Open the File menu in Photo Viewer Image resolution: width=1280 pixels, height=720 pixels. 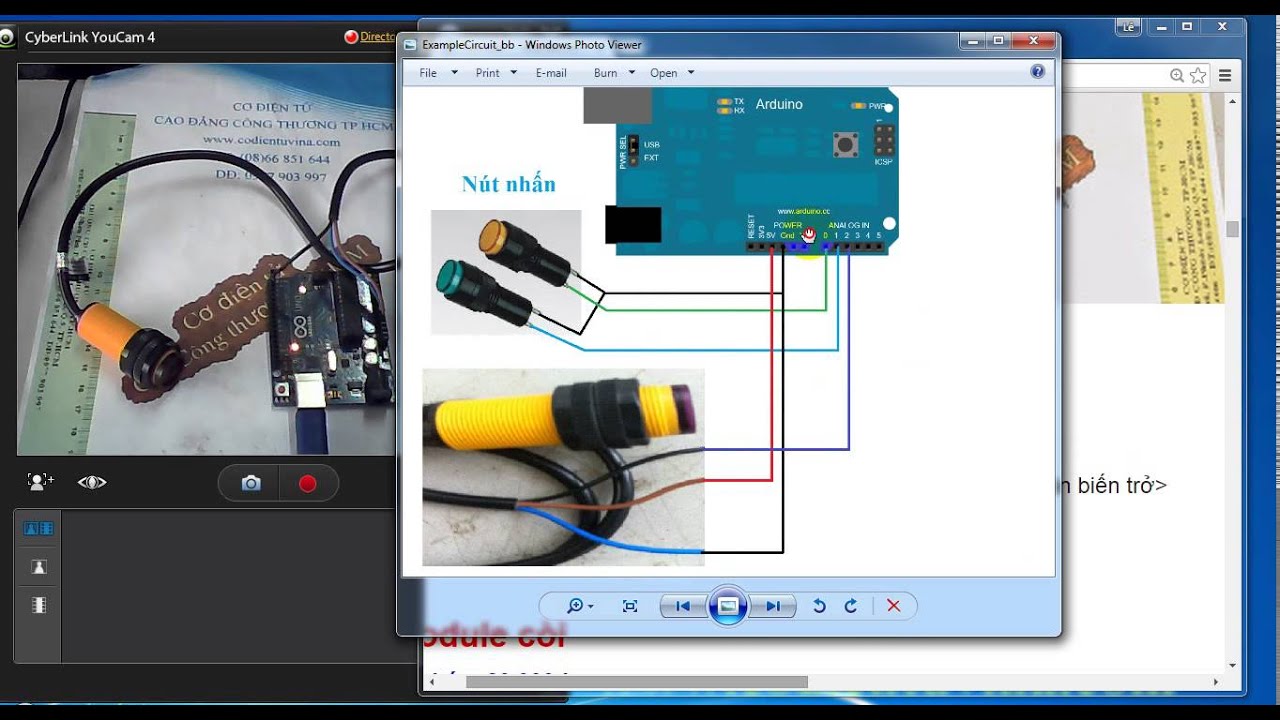(x=428, y=73)
